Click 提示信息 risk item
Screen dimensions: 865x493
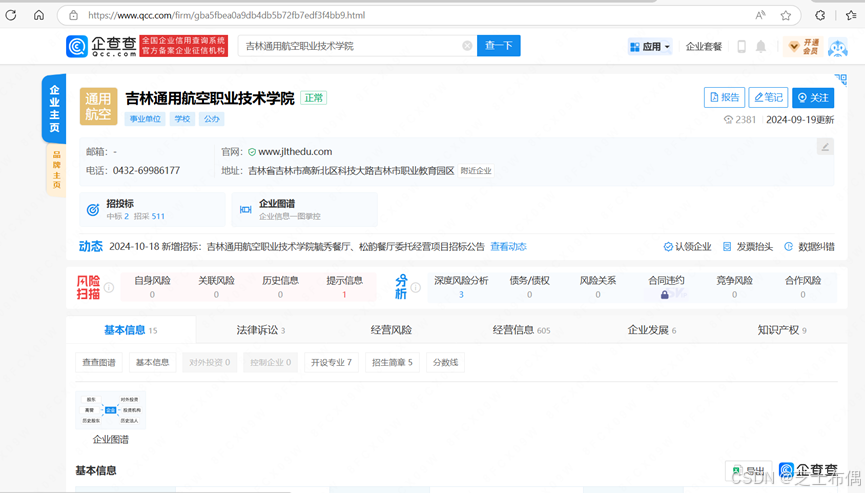344,287
